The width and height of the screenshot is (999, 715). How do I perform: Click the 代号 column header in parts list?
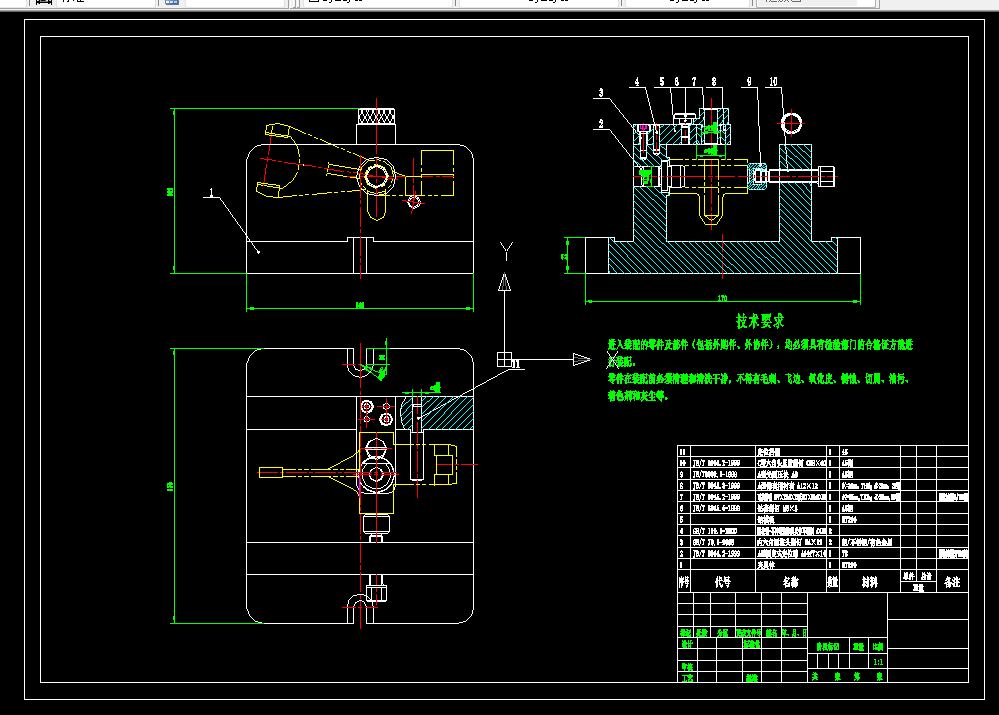coord(722,582)
